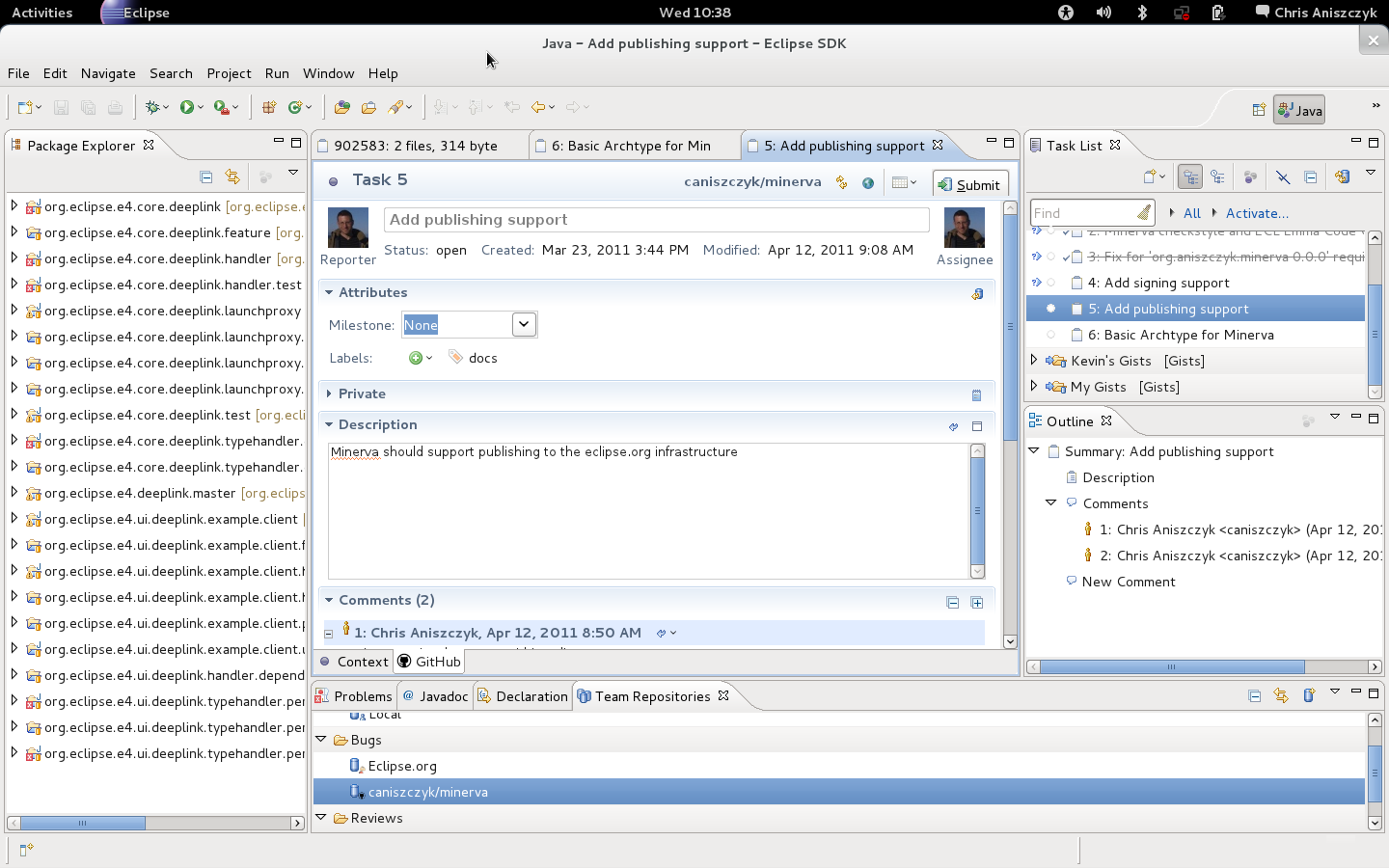Click the refresh icon in Team Repositories toolbar

click(x=1281, y=695)
